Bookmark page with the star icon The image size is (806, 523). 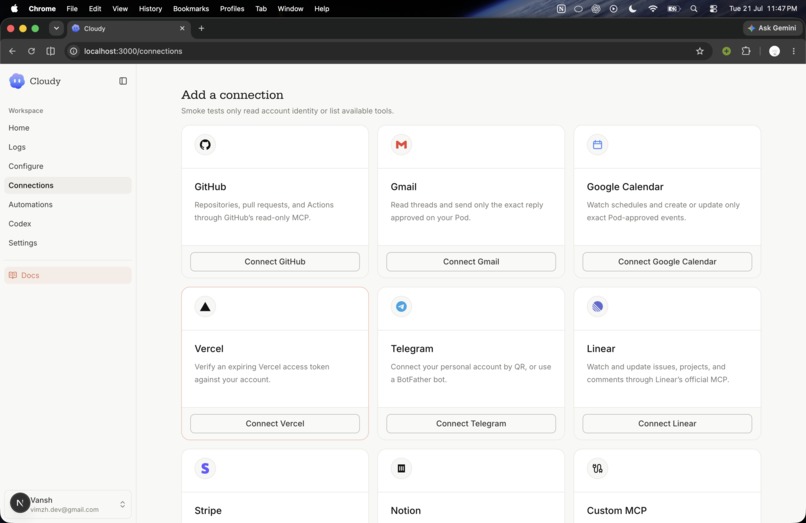[x=700, y=51]
